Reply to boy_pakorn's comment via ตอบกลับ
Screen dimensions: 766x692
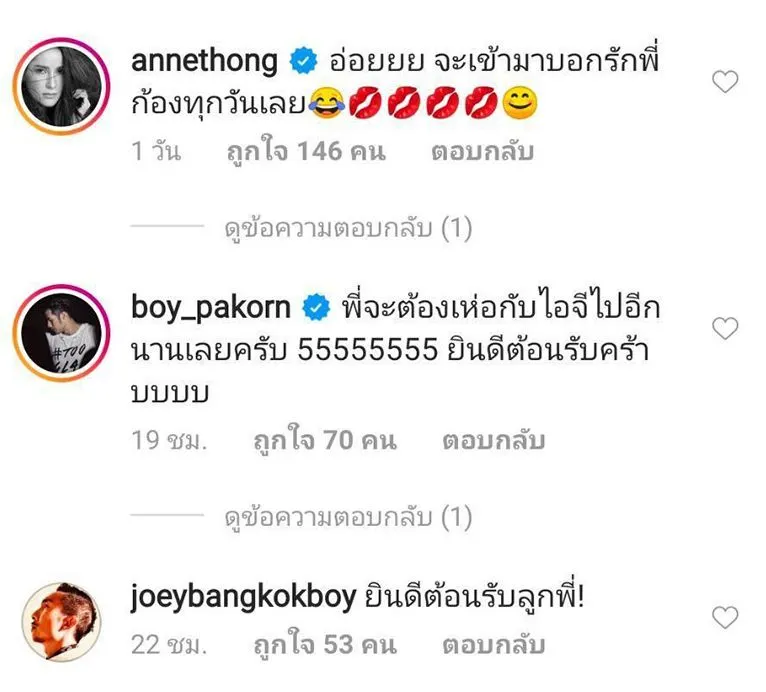tap(493, 440)
